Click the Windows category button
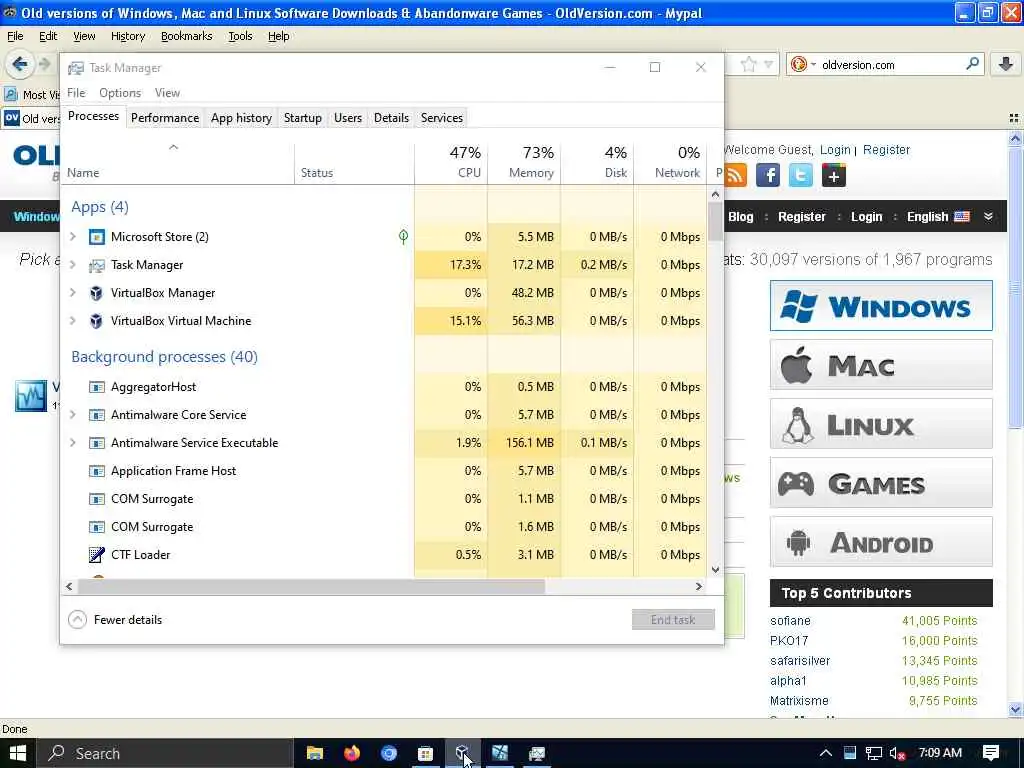 (x=881, y=306)
